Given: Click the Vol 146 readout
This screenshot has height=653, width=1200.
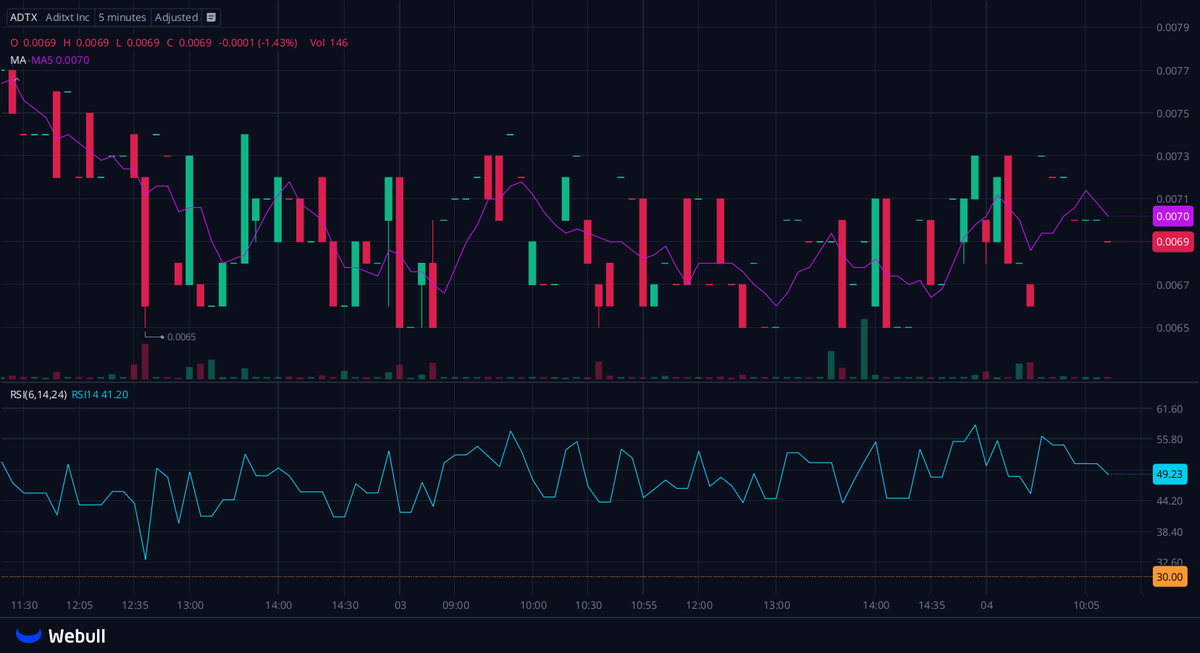Looking at the screenshot, I should pos(329,42).
